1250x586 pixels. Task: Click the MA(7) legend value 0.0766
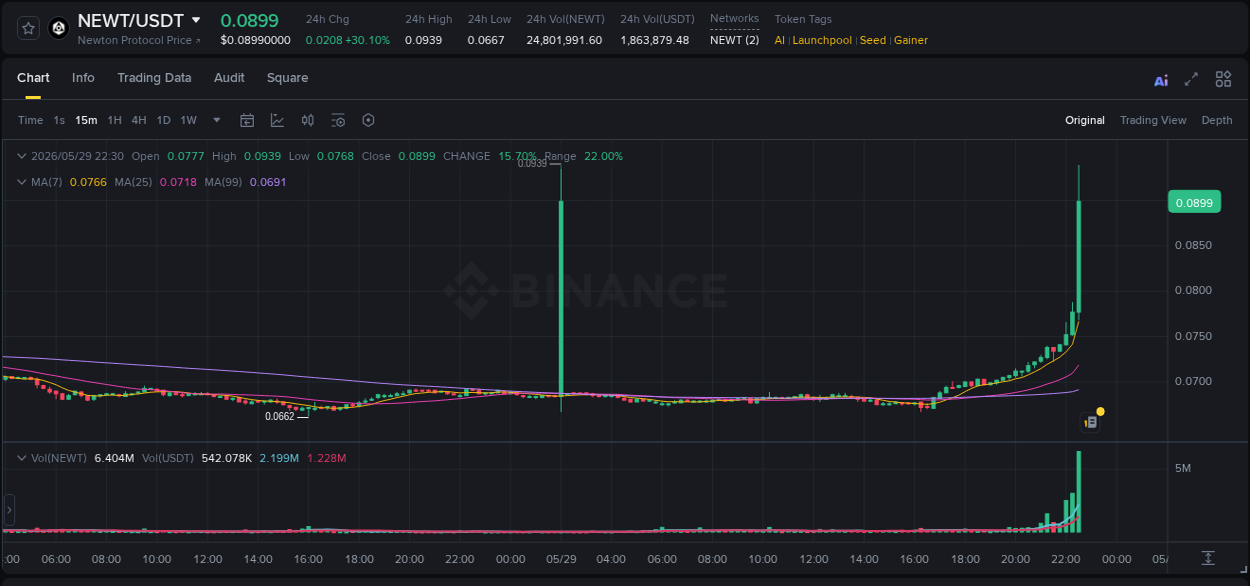click(88, 182)
